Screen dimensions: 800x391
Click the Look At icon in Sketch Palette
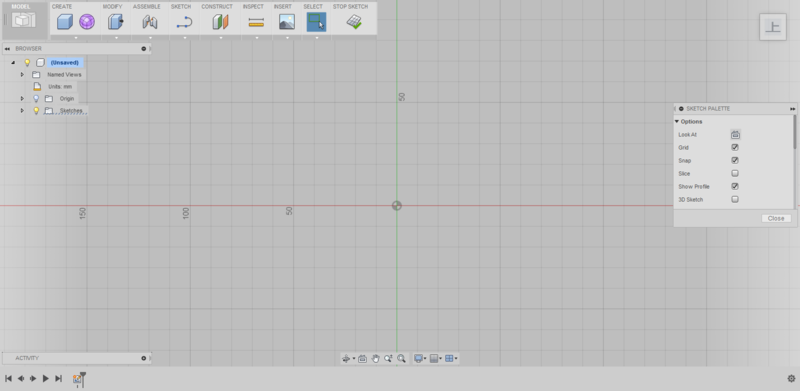(x=735, y=135)
